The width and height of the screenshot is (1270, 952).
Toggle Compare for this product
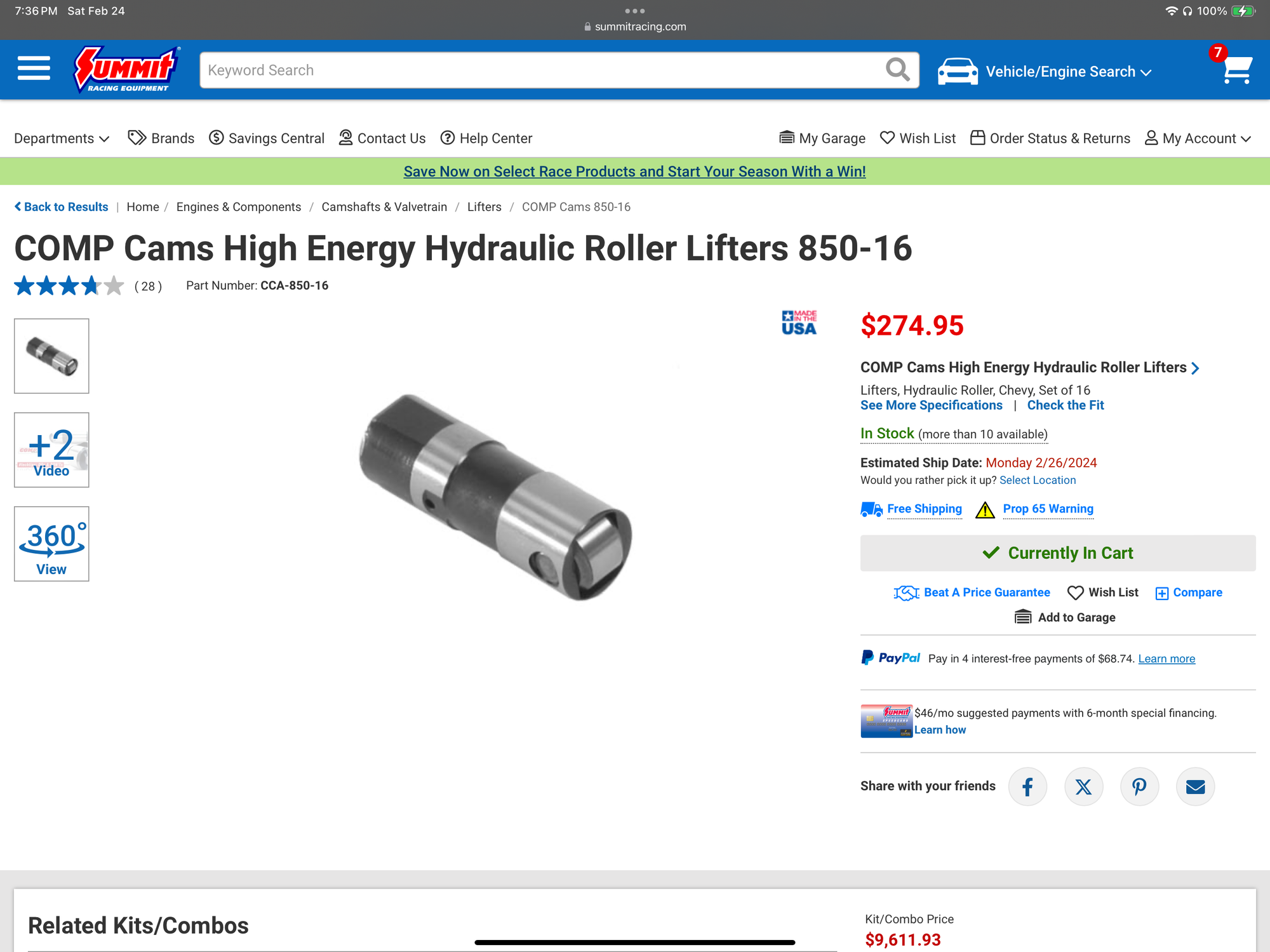1189,593
